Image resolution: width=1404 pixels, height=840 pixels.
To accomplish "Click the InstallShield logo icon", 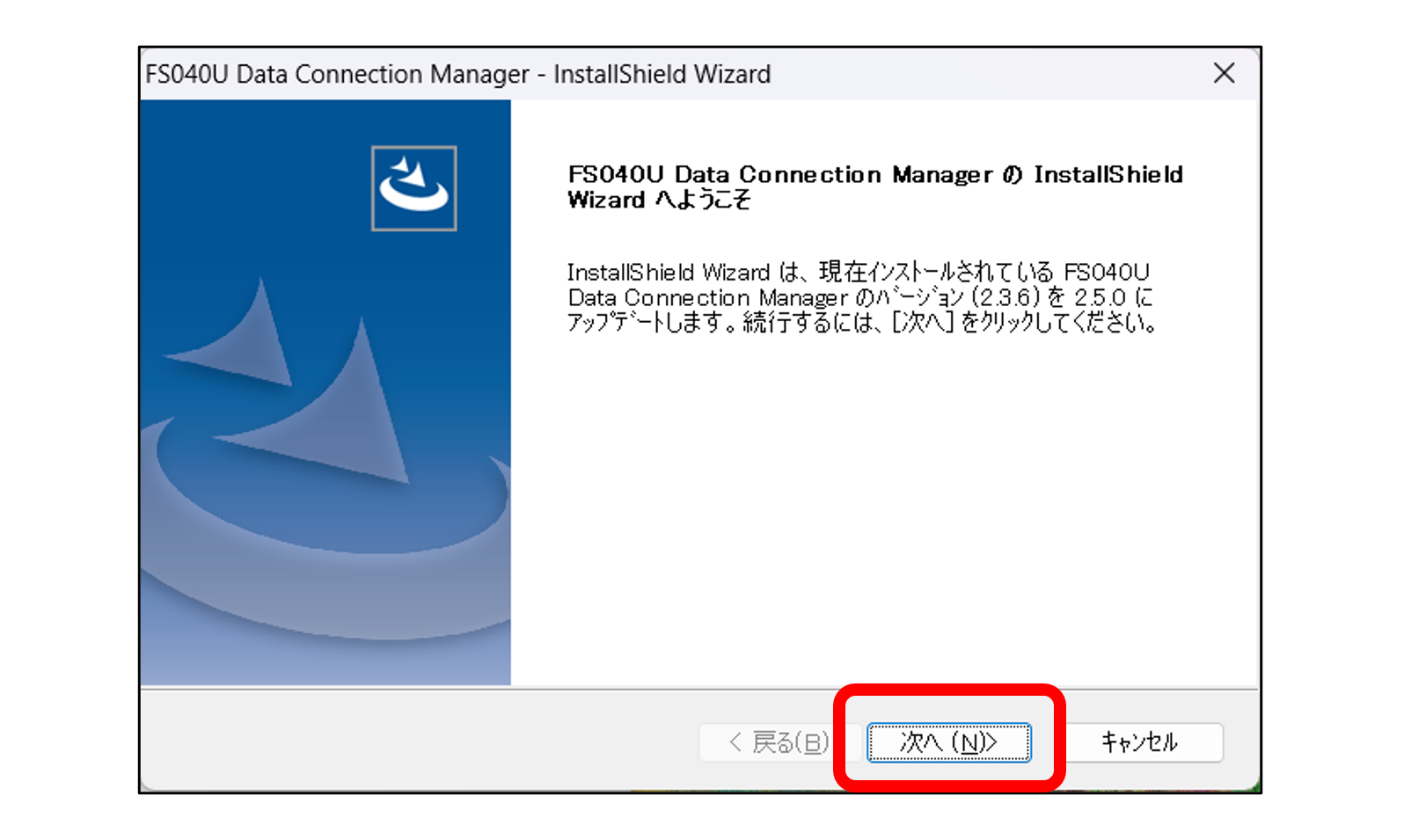I will click(x=414, y=188).
